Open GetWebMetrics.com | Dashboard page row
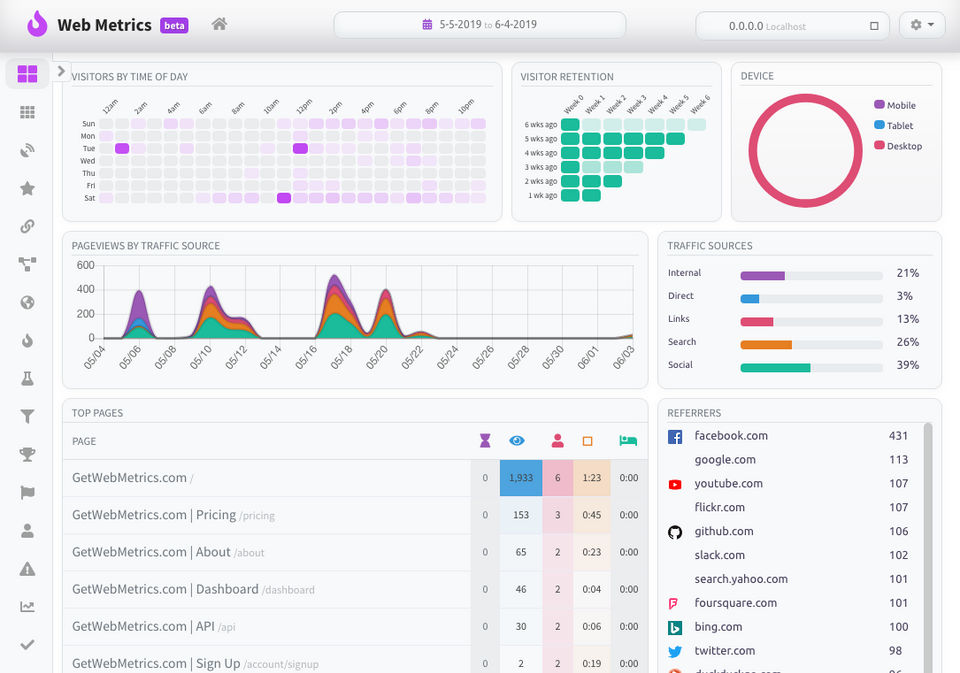The height and width of the screenshot is (673, 960). [x=355, y=590]
